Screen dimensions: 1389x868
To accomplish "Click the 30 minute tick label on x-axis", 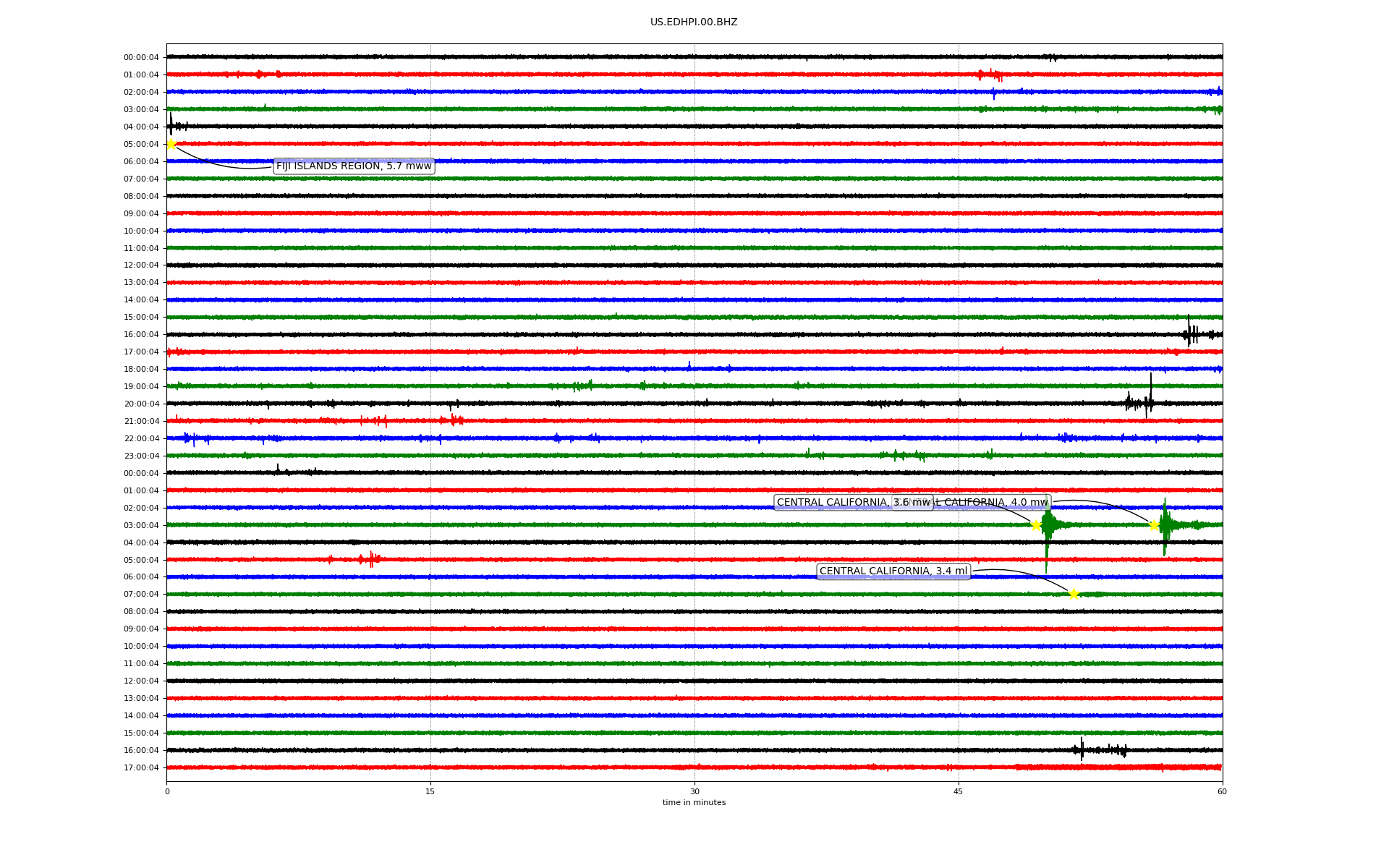I will tap(694, 791).
